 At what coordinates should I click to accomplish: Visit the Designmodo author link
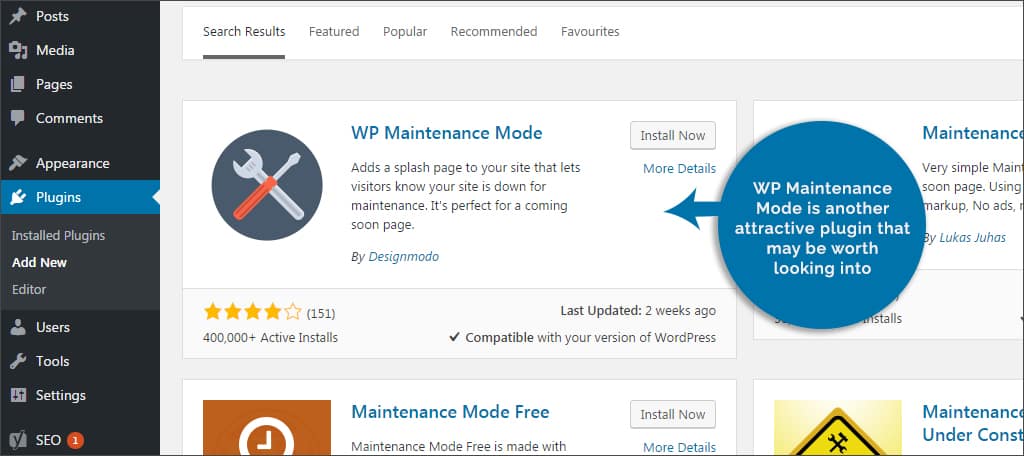[404, 257]
